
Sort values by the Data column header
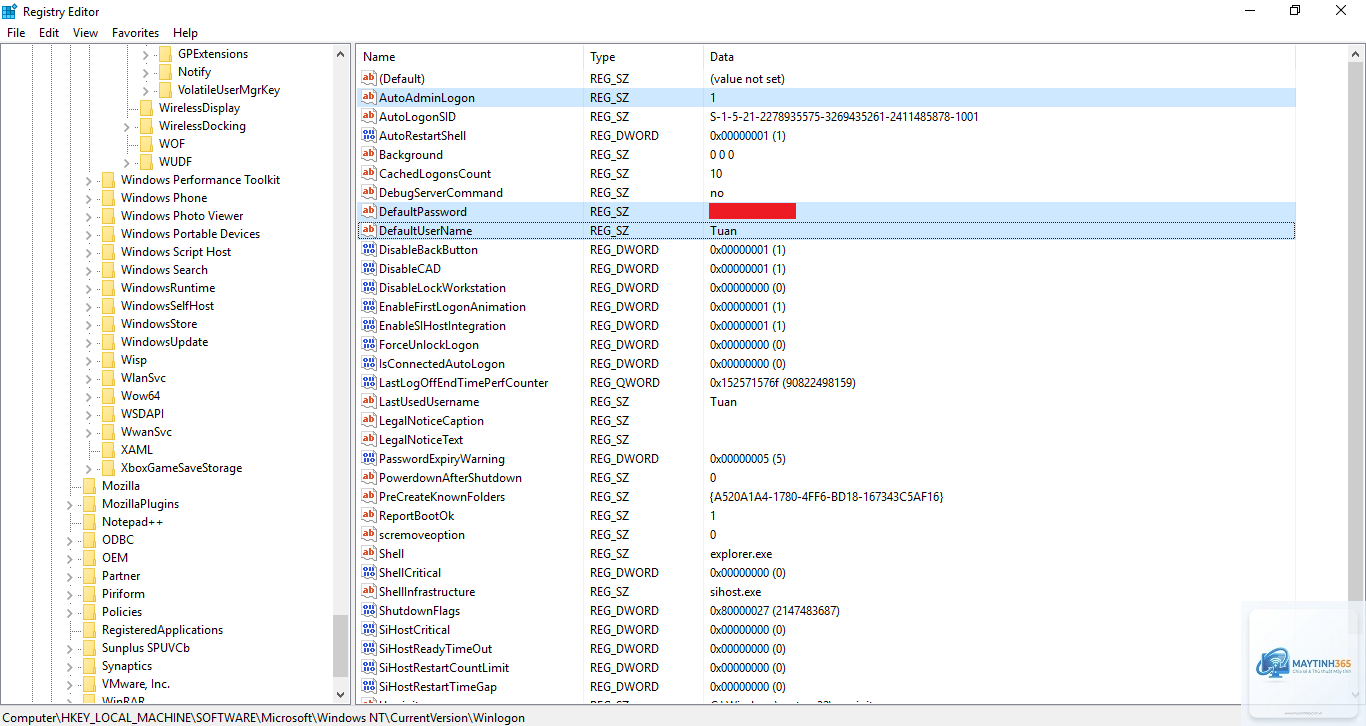(x=999, y=57)
